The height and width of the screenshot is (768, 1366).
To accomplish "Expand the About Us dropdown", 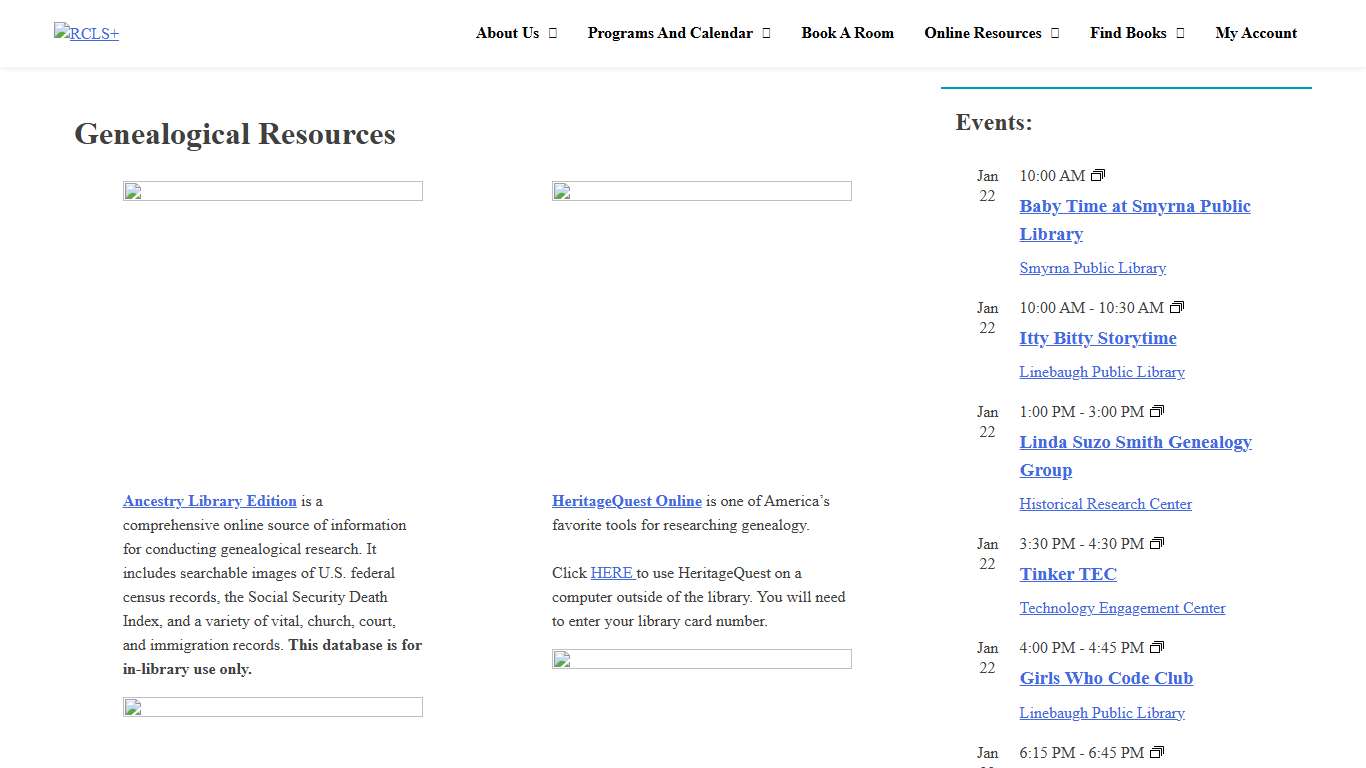I will point(516,33).
